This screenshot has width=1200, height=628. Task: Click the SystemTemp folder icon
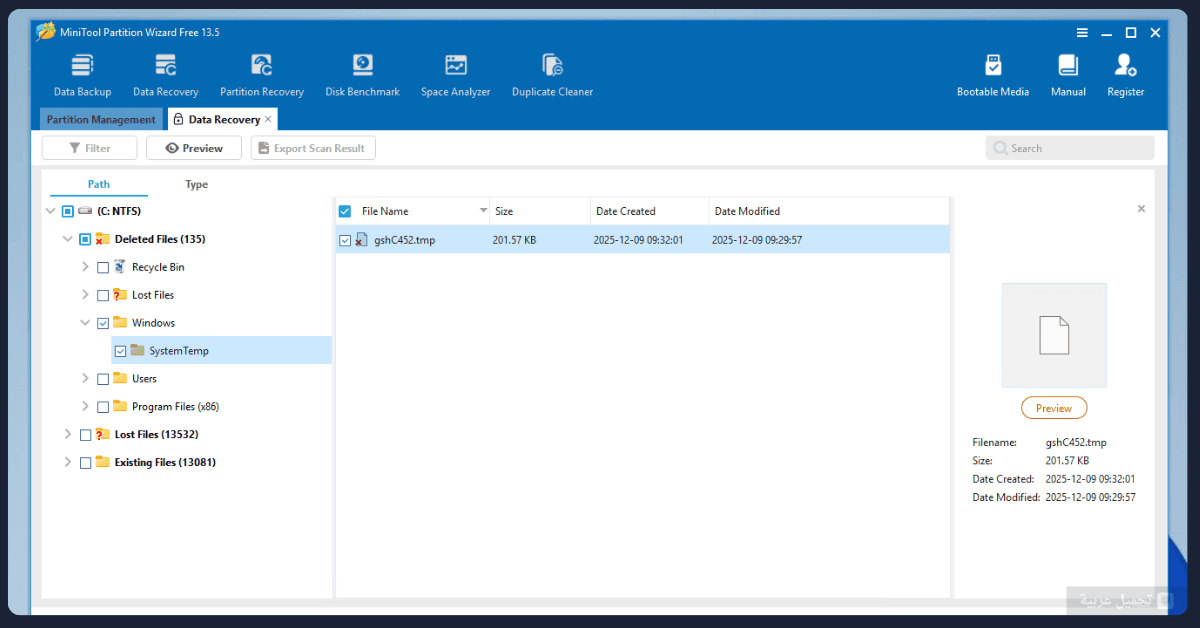click(x=137, y=351)
